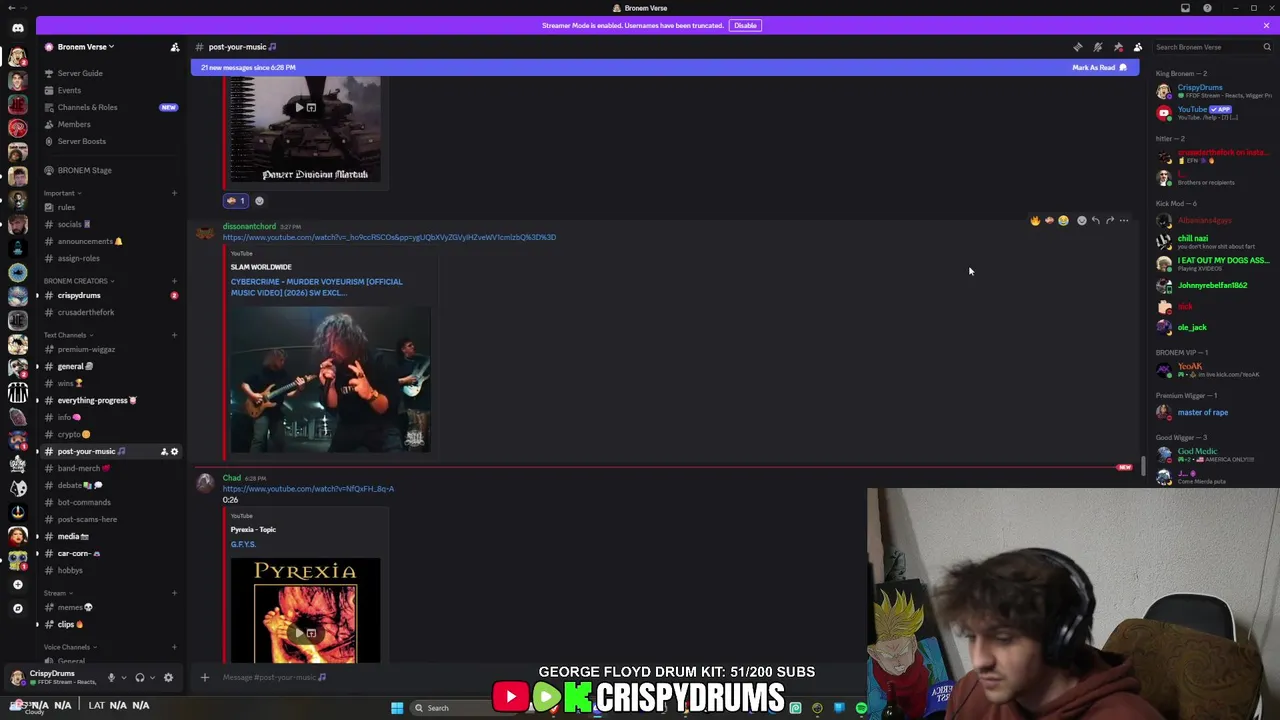1280x720 pixels.
Task: Open attachment plus in message box
Action: (x=205, y=677)
